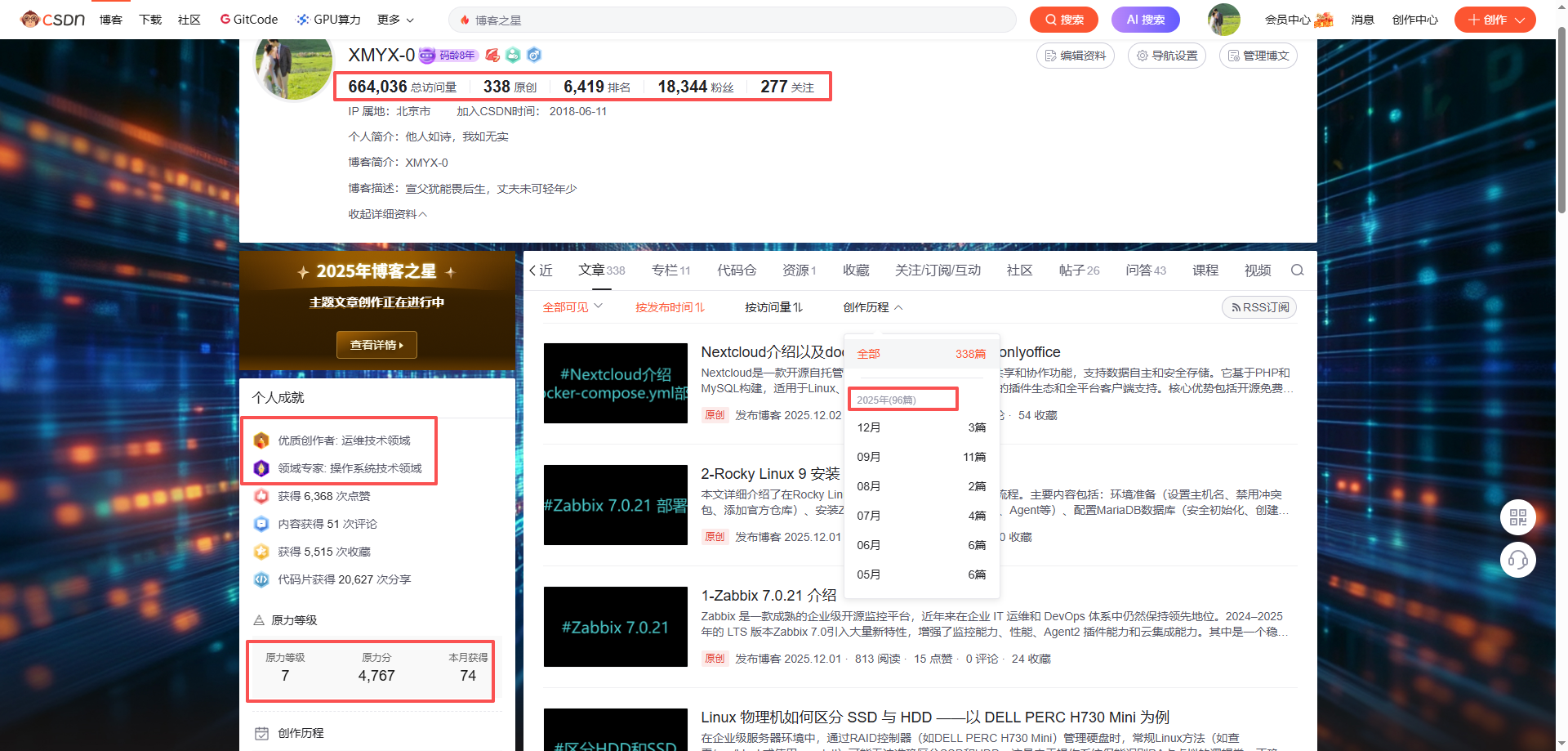Select 08月 2篇 in history dropdown
The image size is (1568, 751).
click(921, 486)
